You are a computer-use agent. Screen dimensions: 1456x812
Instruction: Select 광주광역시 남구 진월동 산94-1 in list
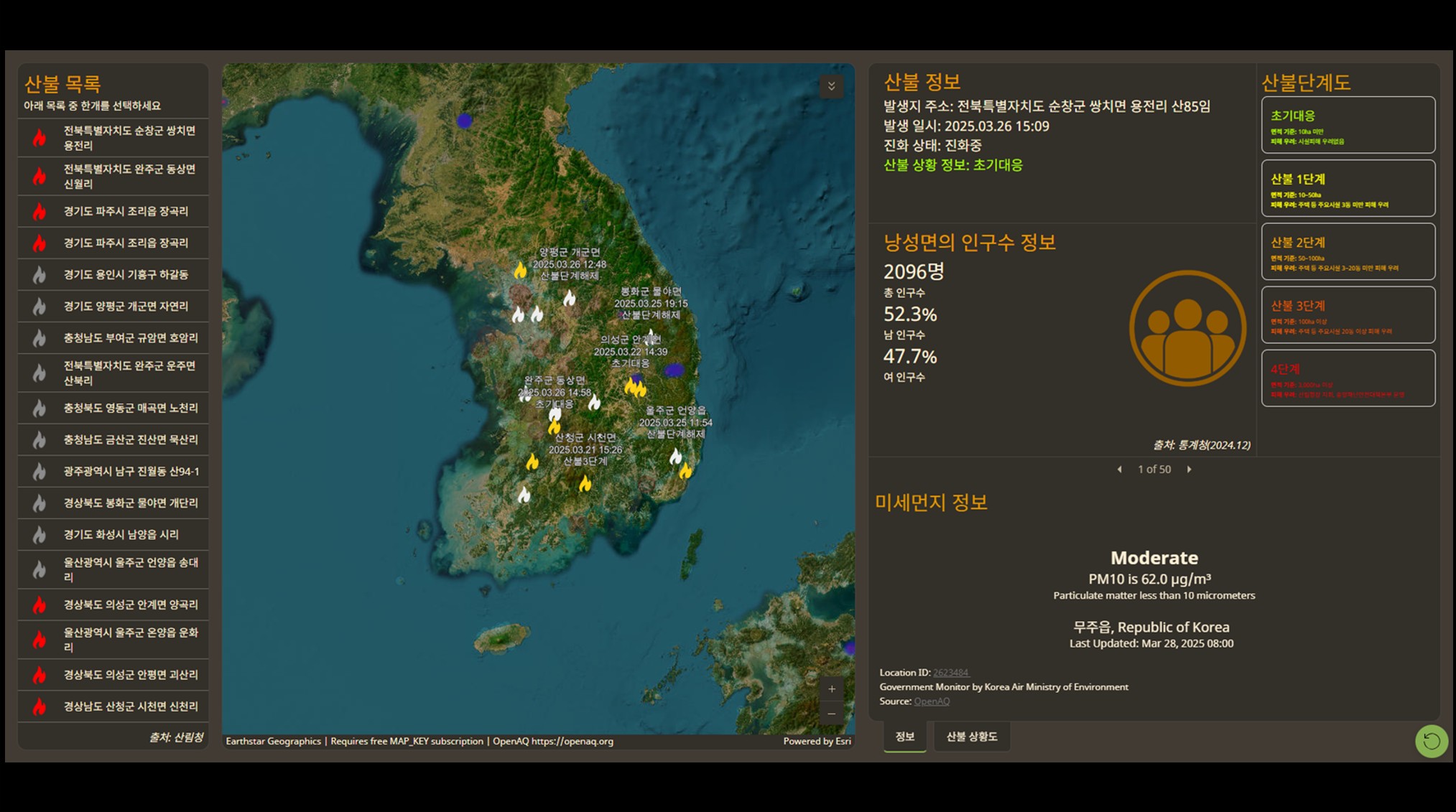click(x=113, y=471)
